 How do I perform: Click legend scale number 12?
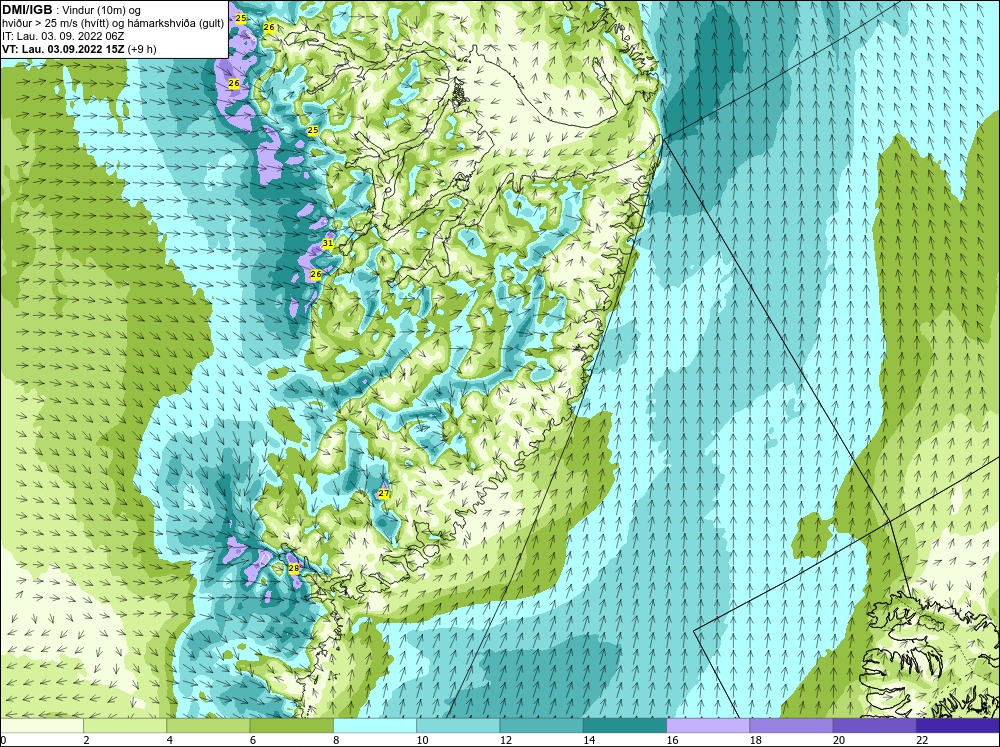tap(506, 740)
